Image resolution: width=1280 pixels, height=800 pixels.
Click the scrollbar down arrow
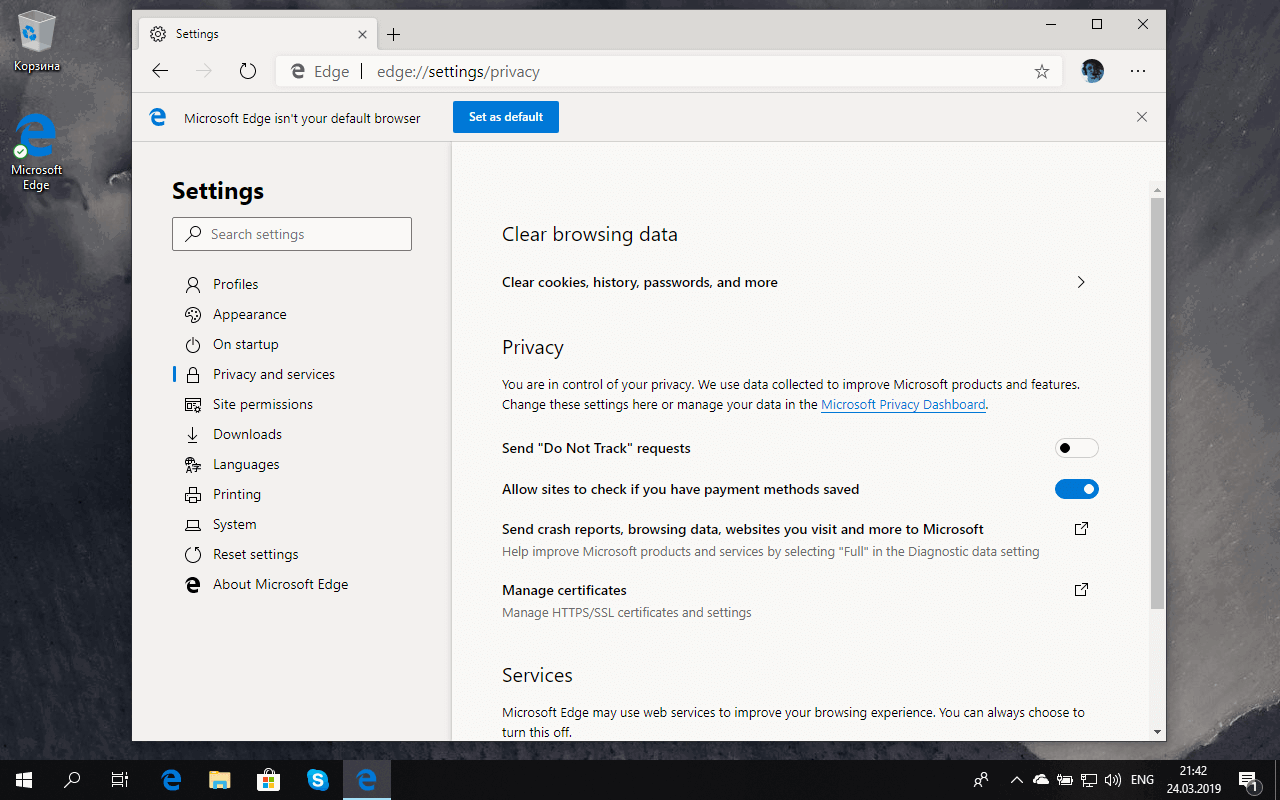click(1157, 732)
